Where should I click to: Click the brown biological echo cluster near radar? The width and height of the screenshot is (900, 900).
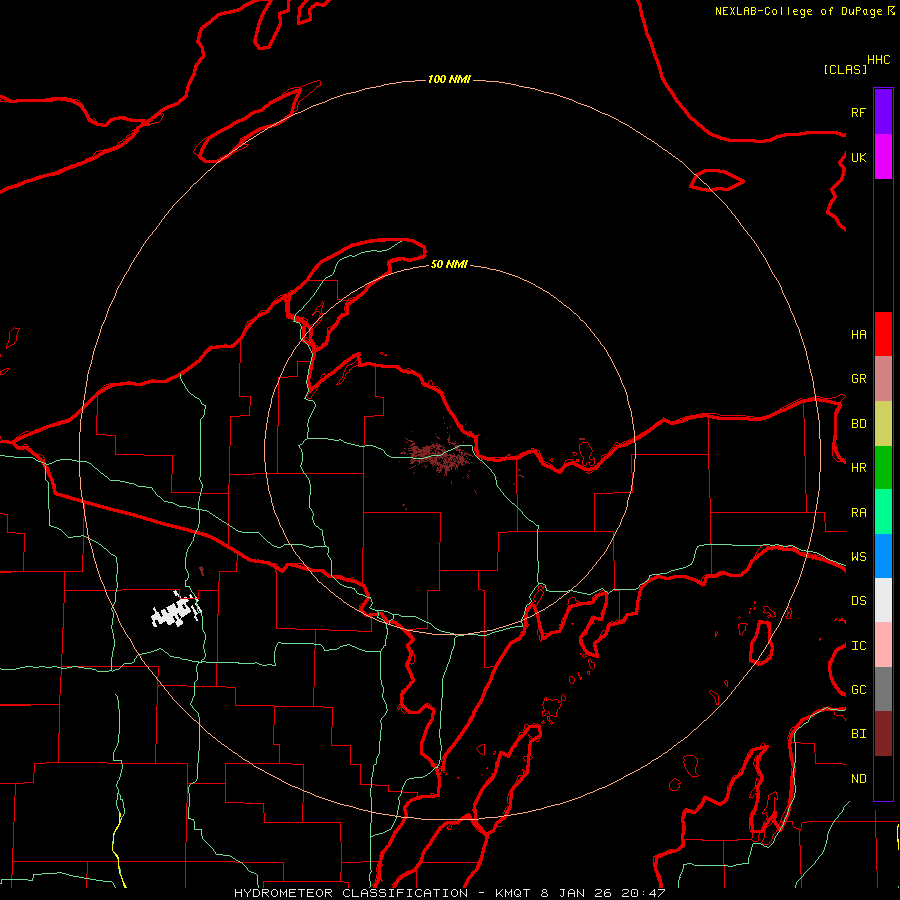click(x=439, y=455)
